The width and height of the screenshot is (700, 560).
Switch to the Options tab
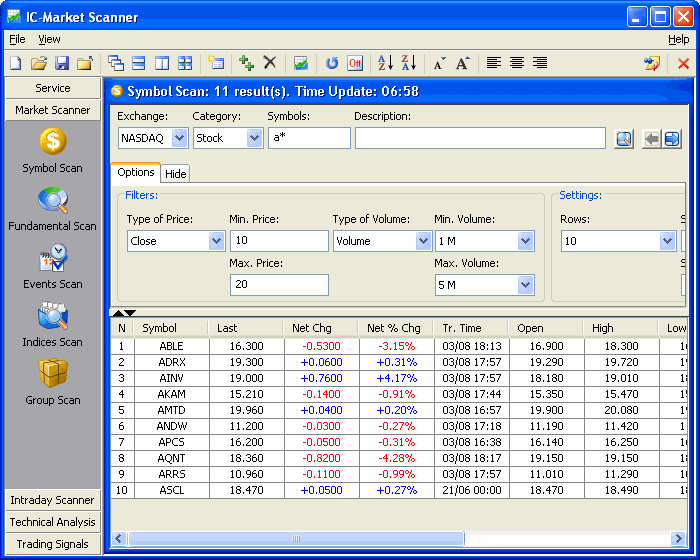pos(136,172)
